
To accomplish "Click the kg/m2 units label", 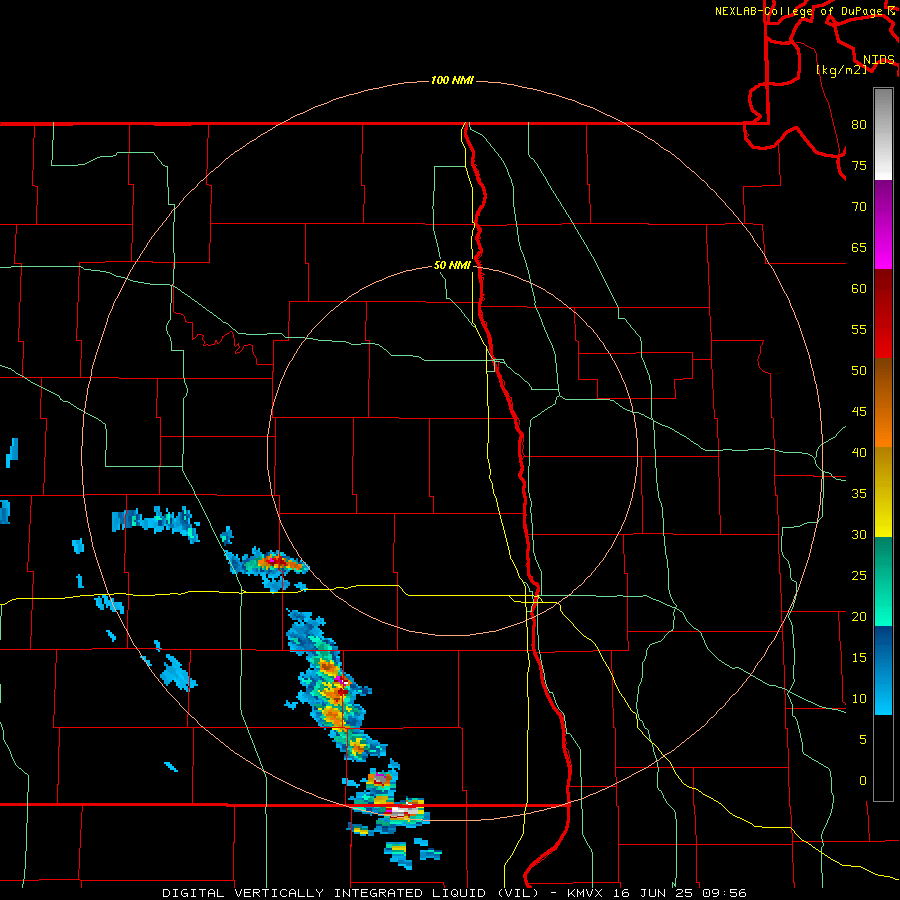I will click(x=841, y=70).
